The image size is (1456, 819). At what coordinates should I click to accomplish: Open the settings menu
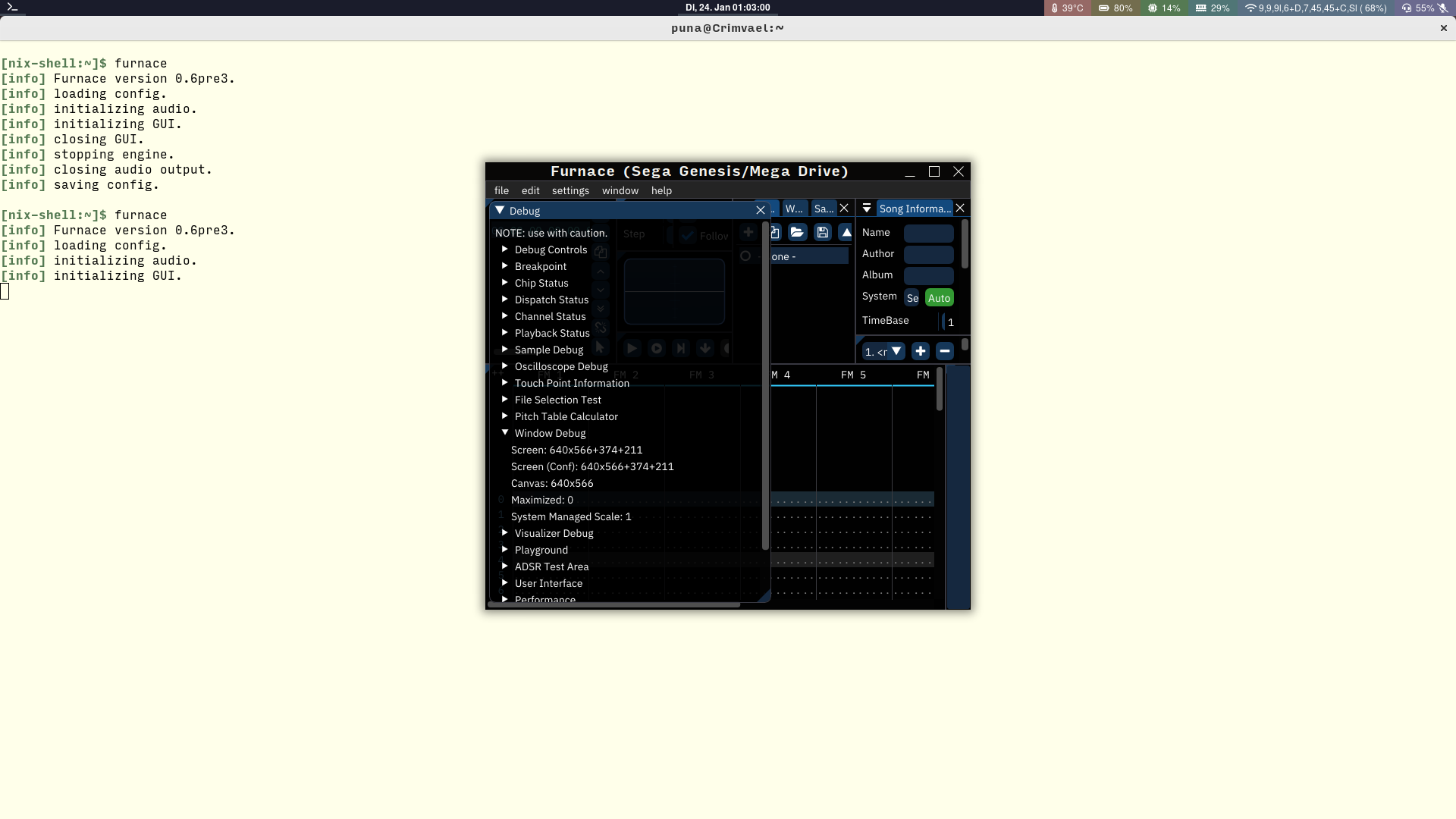coord(570,190)
